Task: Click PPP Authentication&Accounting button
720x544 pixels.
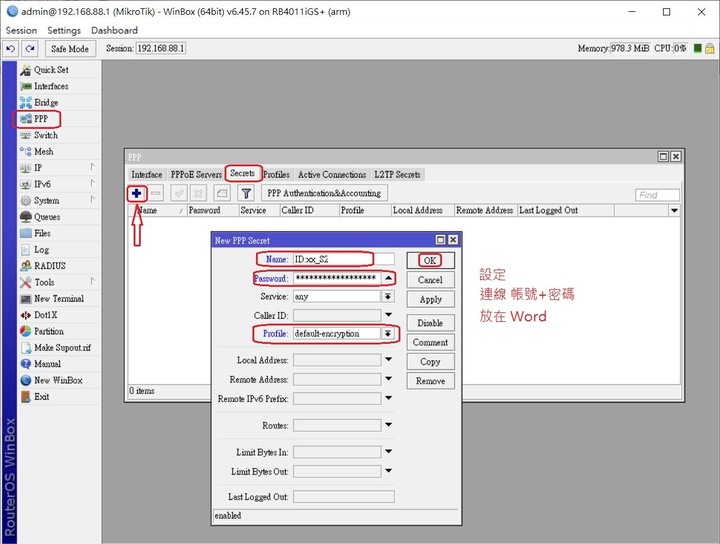Action: click(324, 193)
